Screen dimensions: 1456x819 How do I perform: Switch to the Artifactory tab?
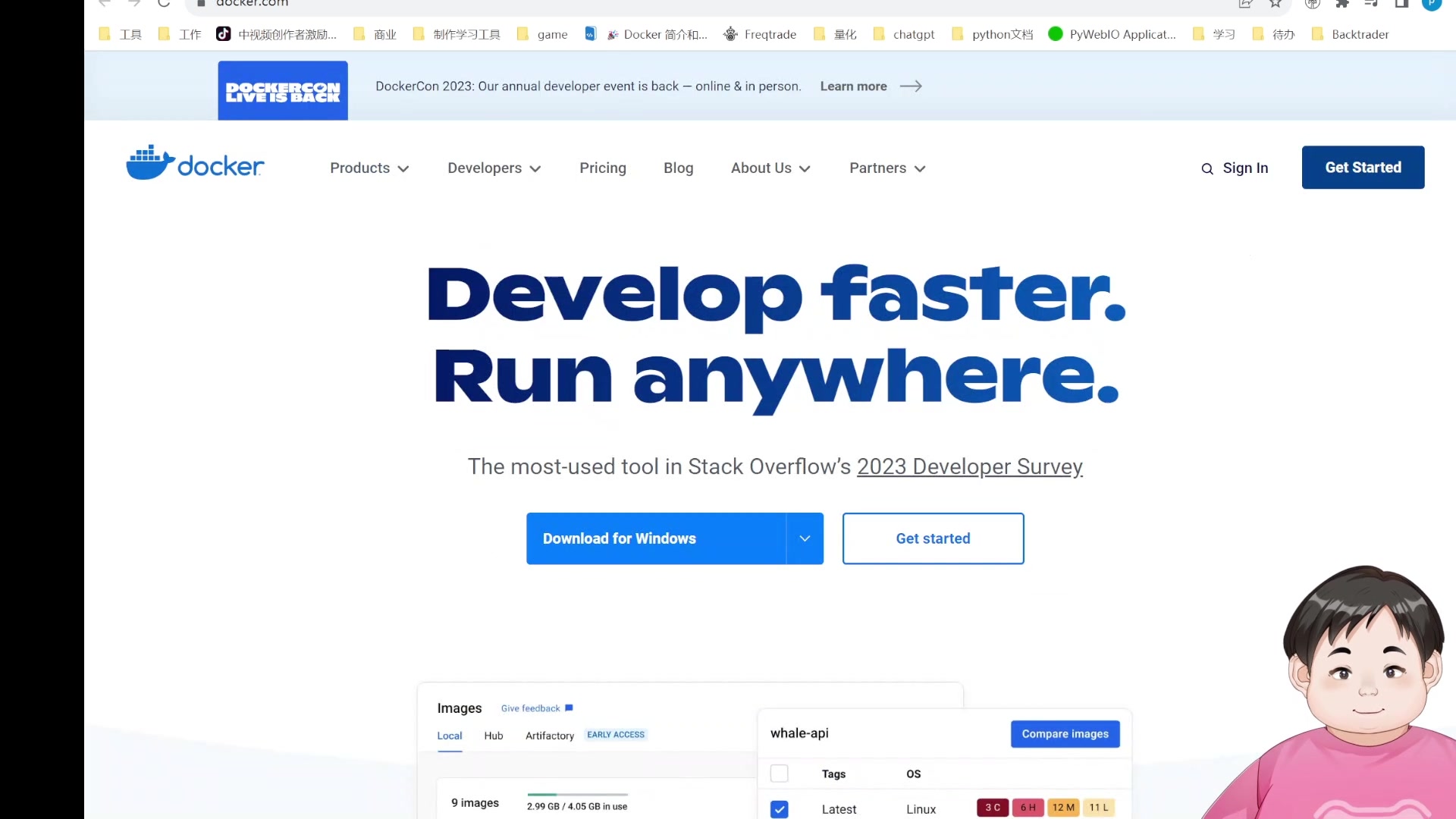[550, 736]
